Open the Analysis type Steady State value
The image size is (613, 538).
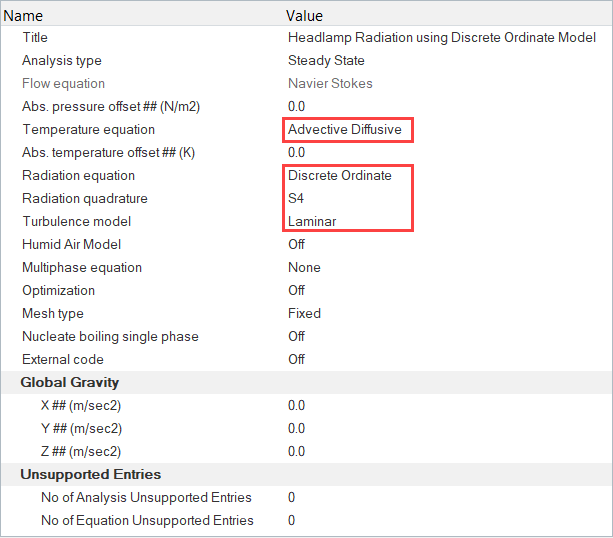(x=325, y=61)
